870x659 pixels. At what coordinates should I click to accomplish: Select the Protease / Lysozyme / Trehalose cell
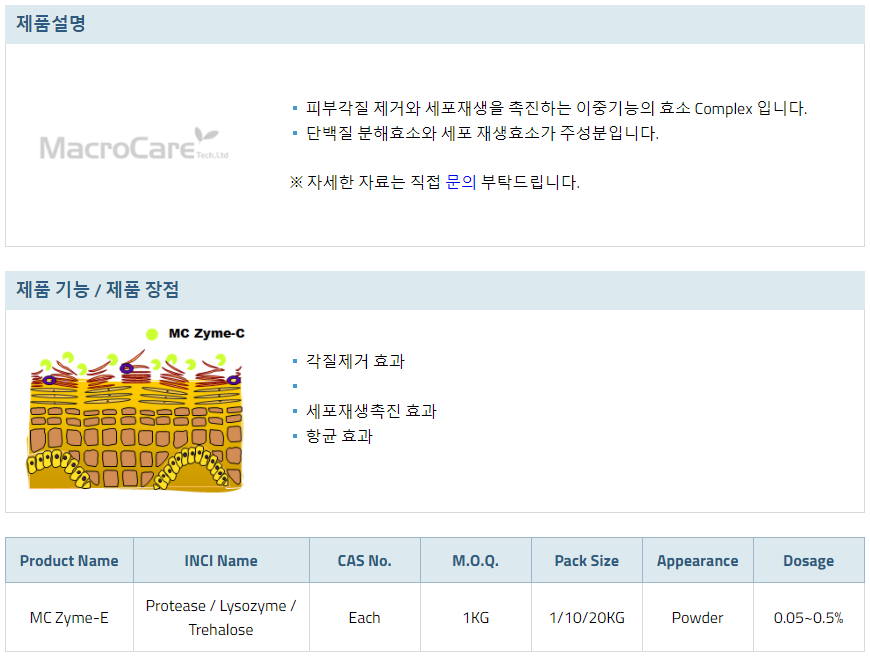221,617
